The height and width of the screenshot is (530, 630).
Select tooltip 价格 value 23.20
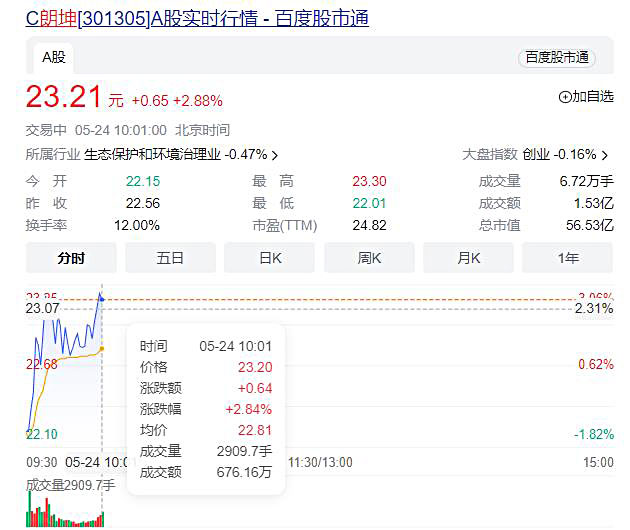[x=255, y=367]
